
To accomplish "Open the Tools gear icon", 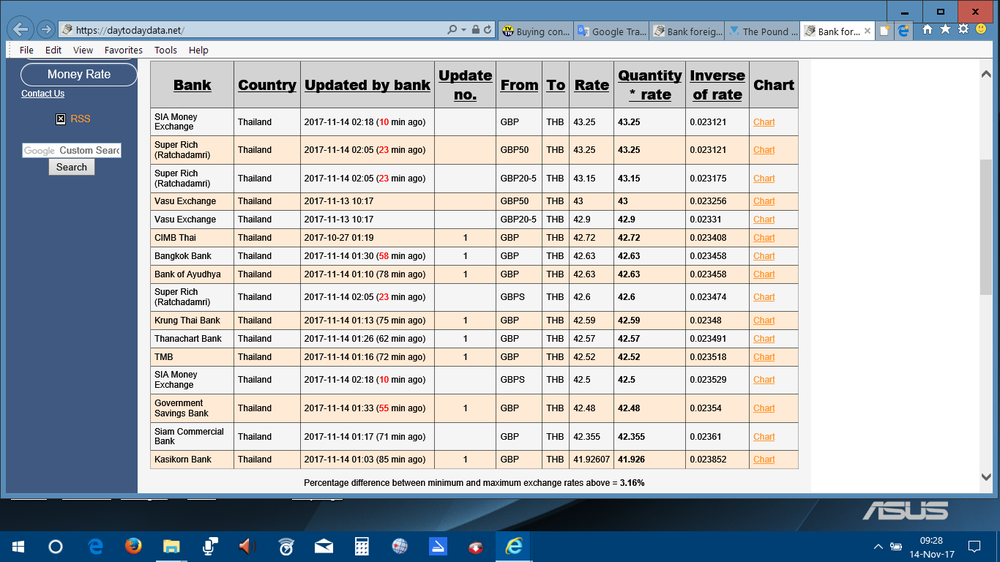I will tap(963, 29).
